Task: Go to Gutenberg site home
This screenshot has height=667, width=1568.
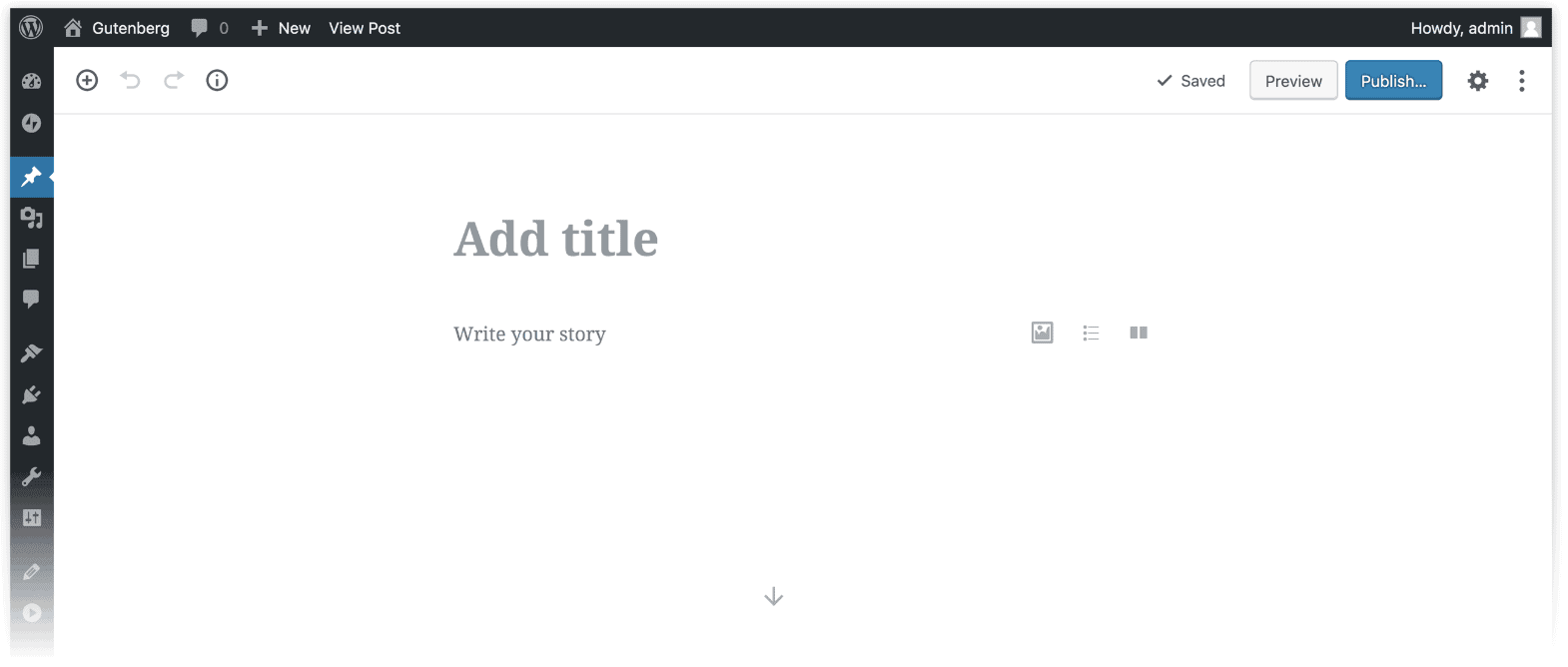Action: coord(117,28)
